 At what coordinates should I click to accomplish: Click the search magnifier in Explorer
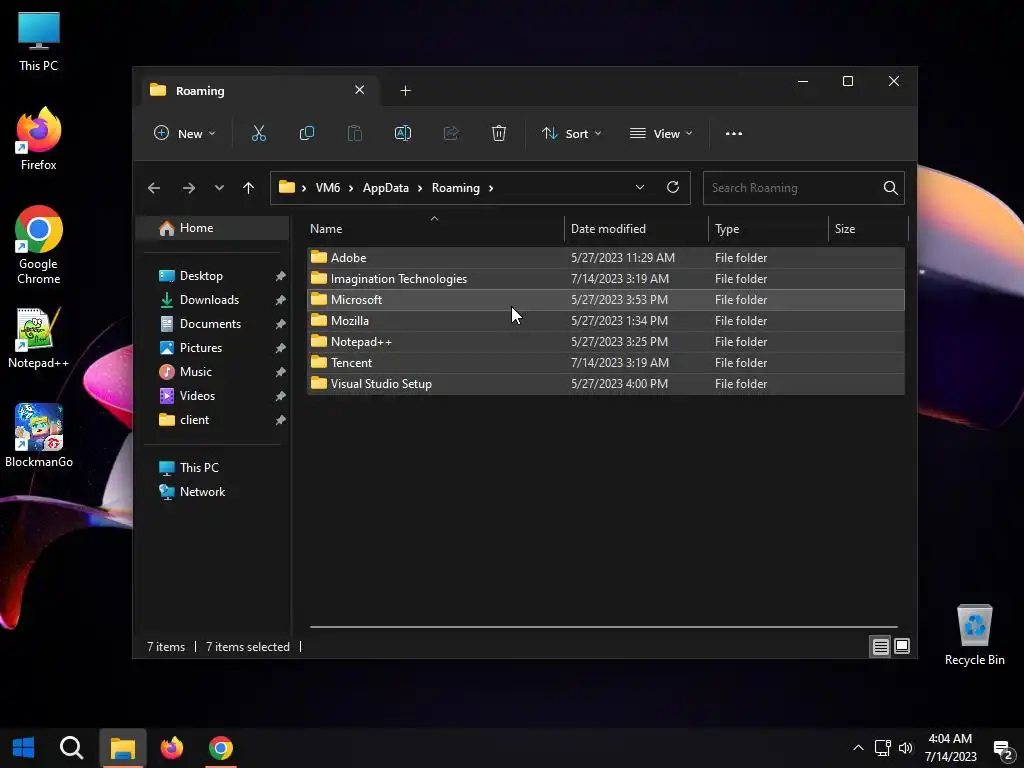890,188
